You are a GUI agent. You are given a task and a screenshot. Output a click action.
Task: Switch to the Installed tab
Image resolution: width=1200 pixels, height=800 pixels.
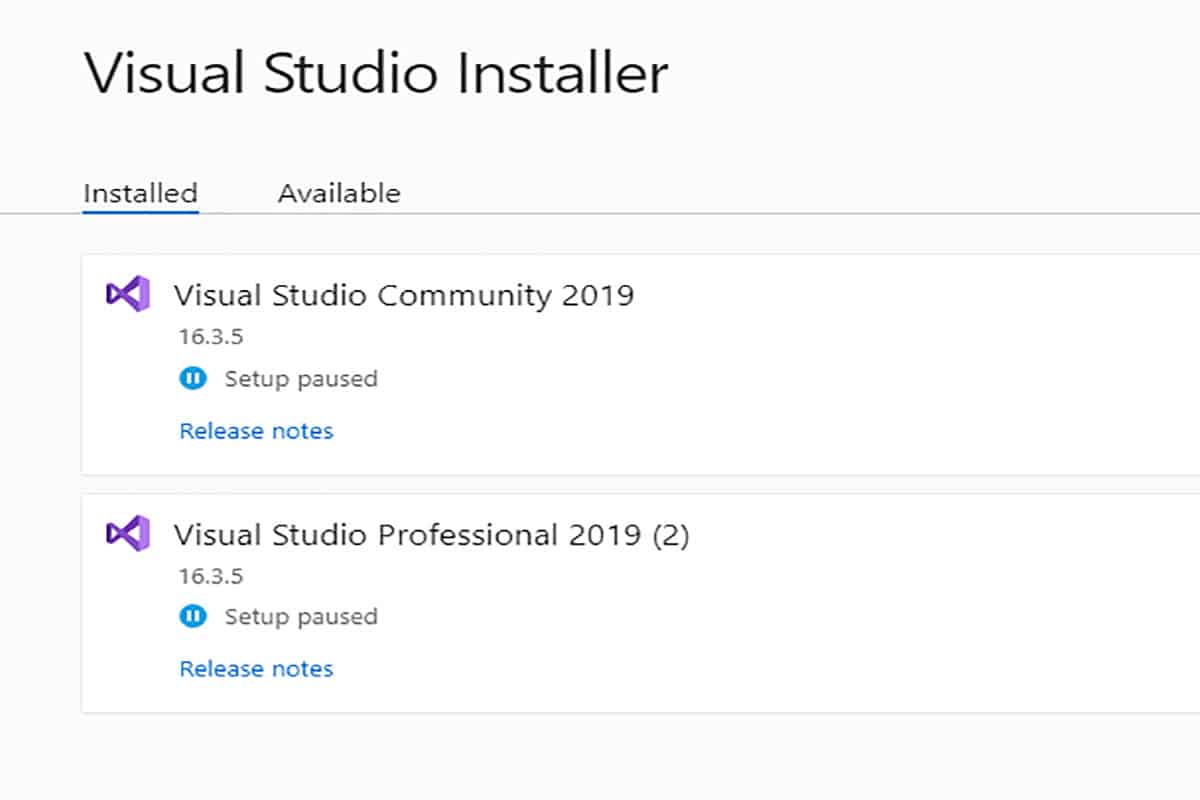[139, 193]
